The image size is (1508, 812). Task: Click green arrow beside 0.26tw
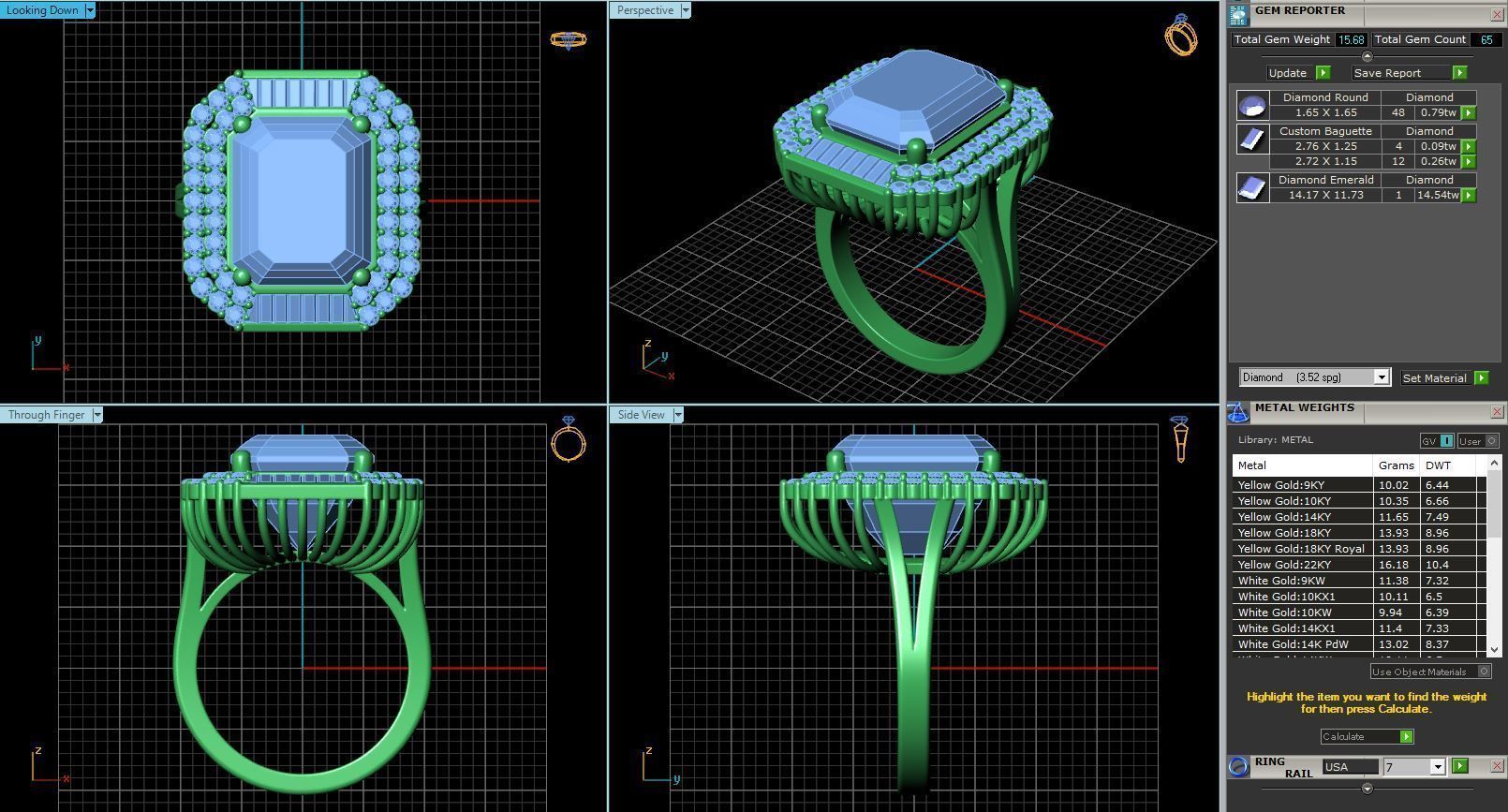(1469, 161)
